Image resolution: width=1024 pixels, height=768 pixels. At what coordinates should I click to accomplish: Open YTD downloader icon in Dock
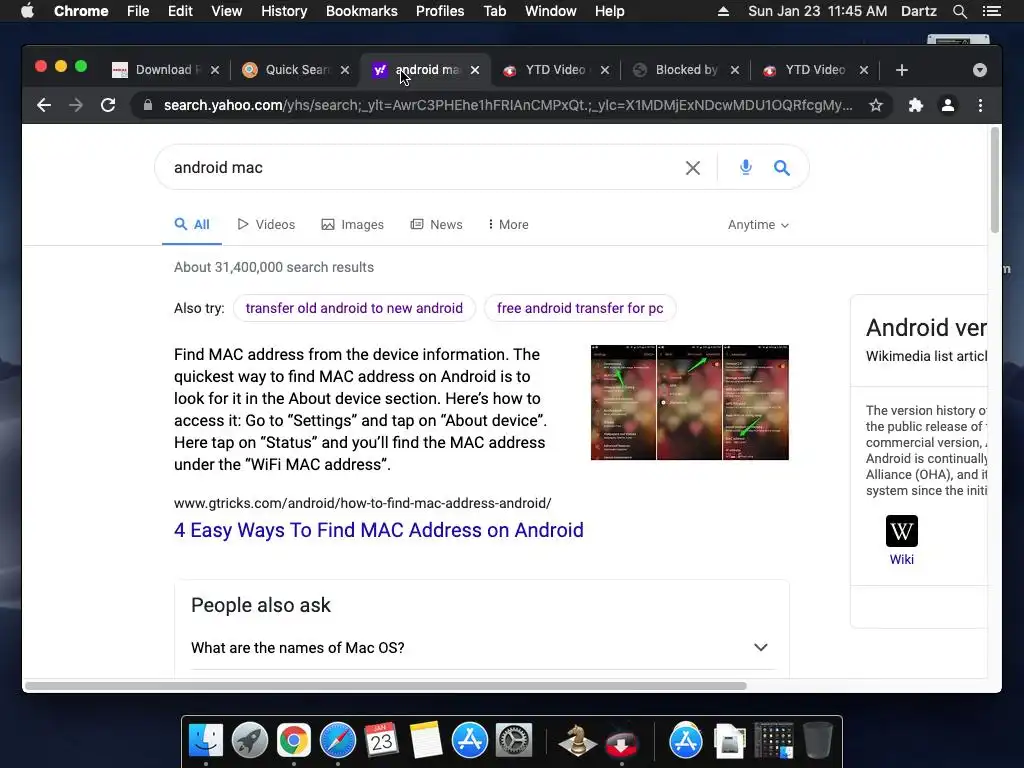621,742
